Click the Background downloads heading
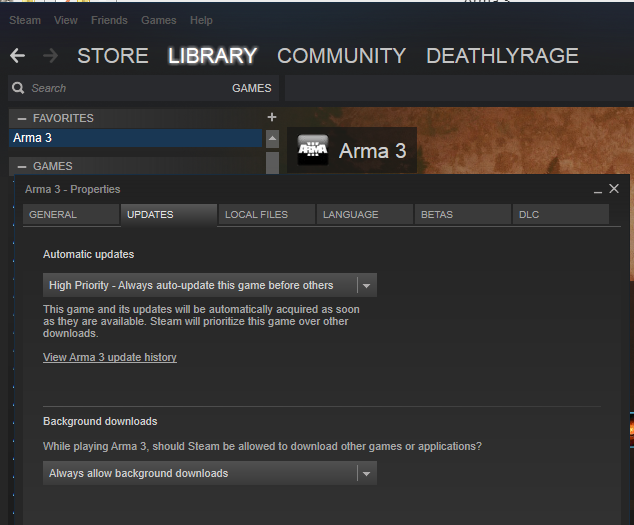The height and width of the screenshot is (525, 634). [100, 421]
